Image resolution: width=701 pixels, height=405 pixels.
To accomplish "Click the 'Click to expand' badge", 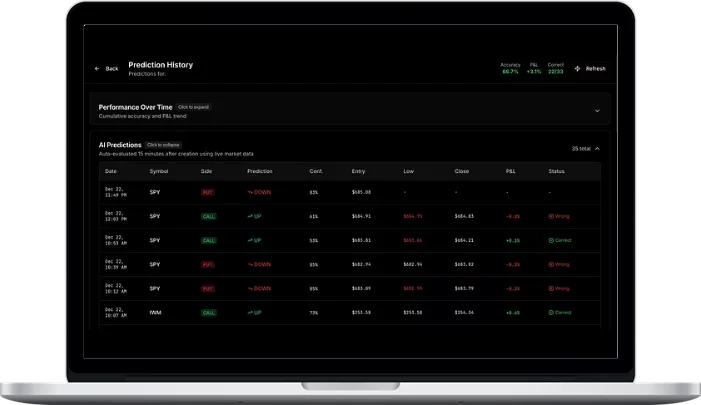I will [193, 106].
